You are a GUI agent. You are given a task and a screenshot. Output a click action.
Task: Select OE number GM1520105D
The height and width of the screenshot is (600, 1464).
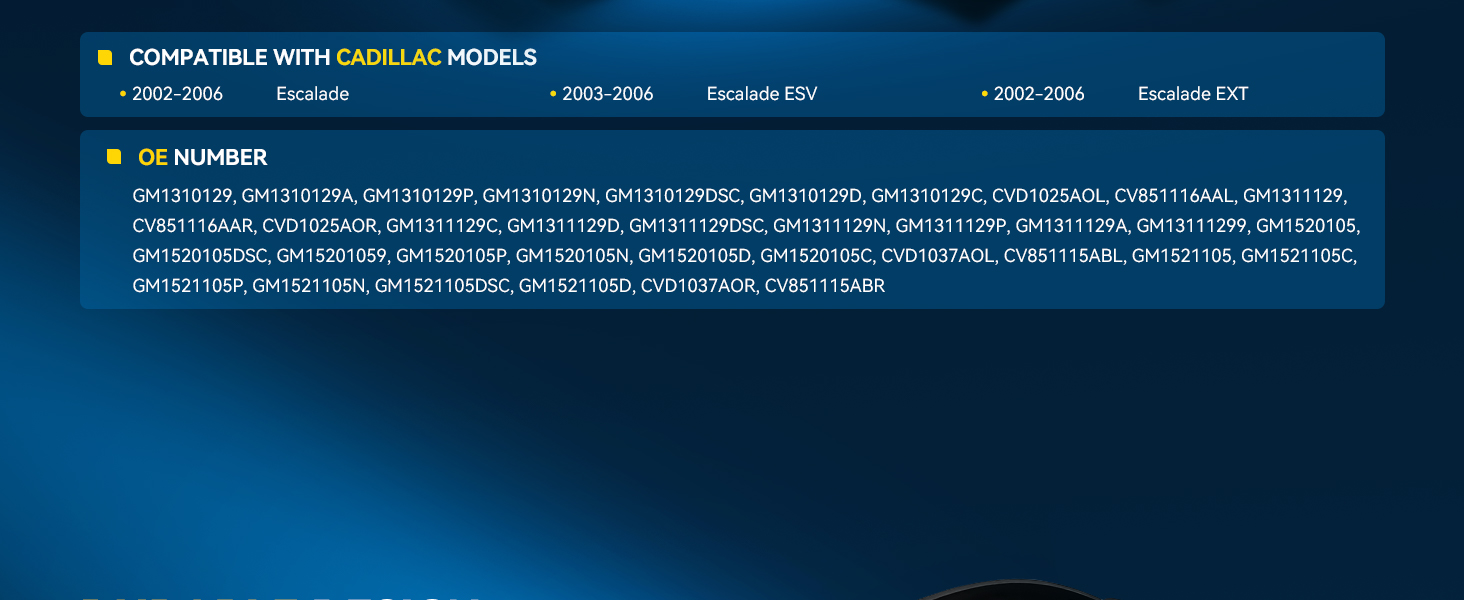[x=693, y=256]
